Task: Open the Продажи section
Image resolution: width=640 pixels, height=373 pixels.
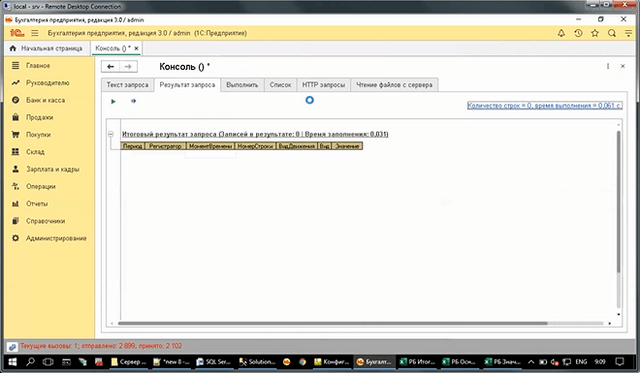Action: 40,117
